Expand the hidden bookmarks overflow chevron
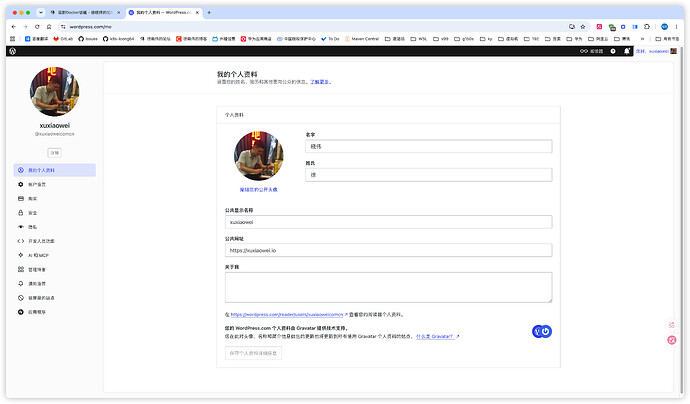The width and height of the screenshot is (690, 404). [642, 39]
